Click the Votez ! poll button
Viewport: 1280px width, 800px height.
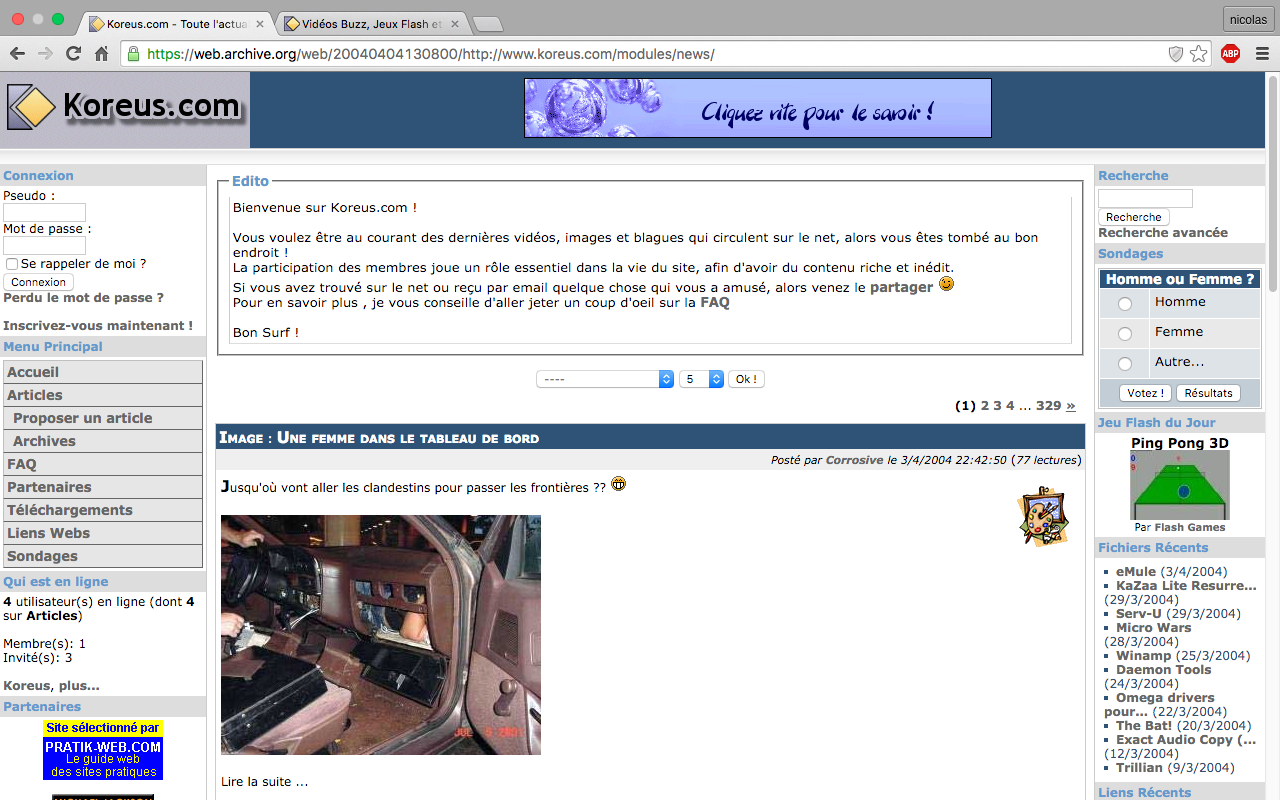[1144, 393]
